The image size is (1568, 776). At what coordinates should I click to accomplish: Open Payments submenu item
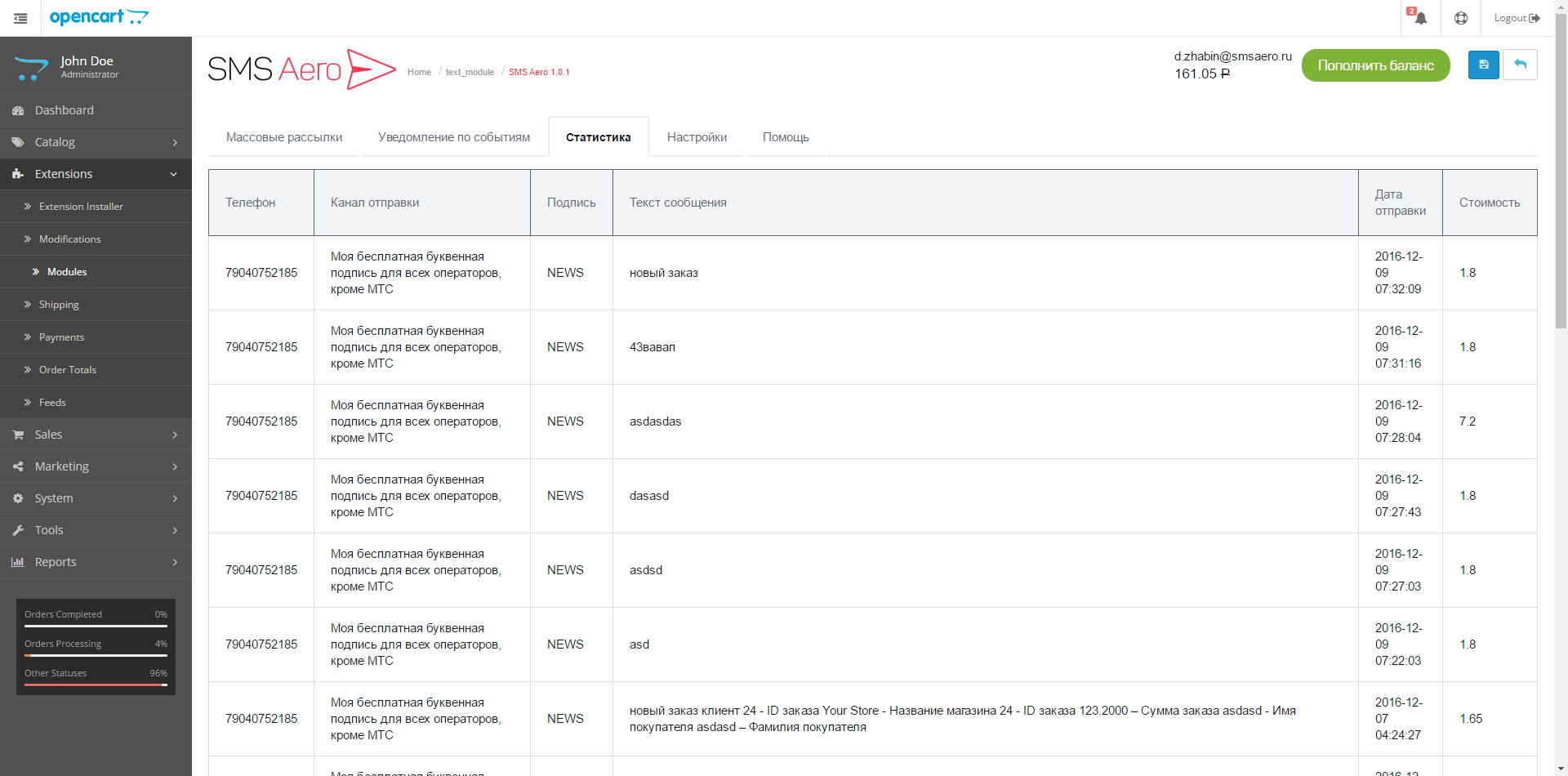click(x=96, y=337)
